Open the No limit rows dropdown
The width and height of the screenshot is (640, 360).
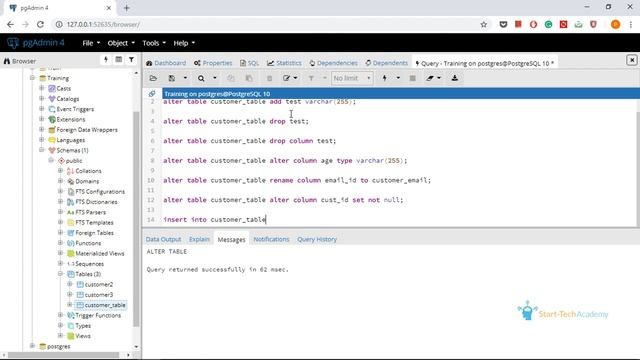point(352,78)
